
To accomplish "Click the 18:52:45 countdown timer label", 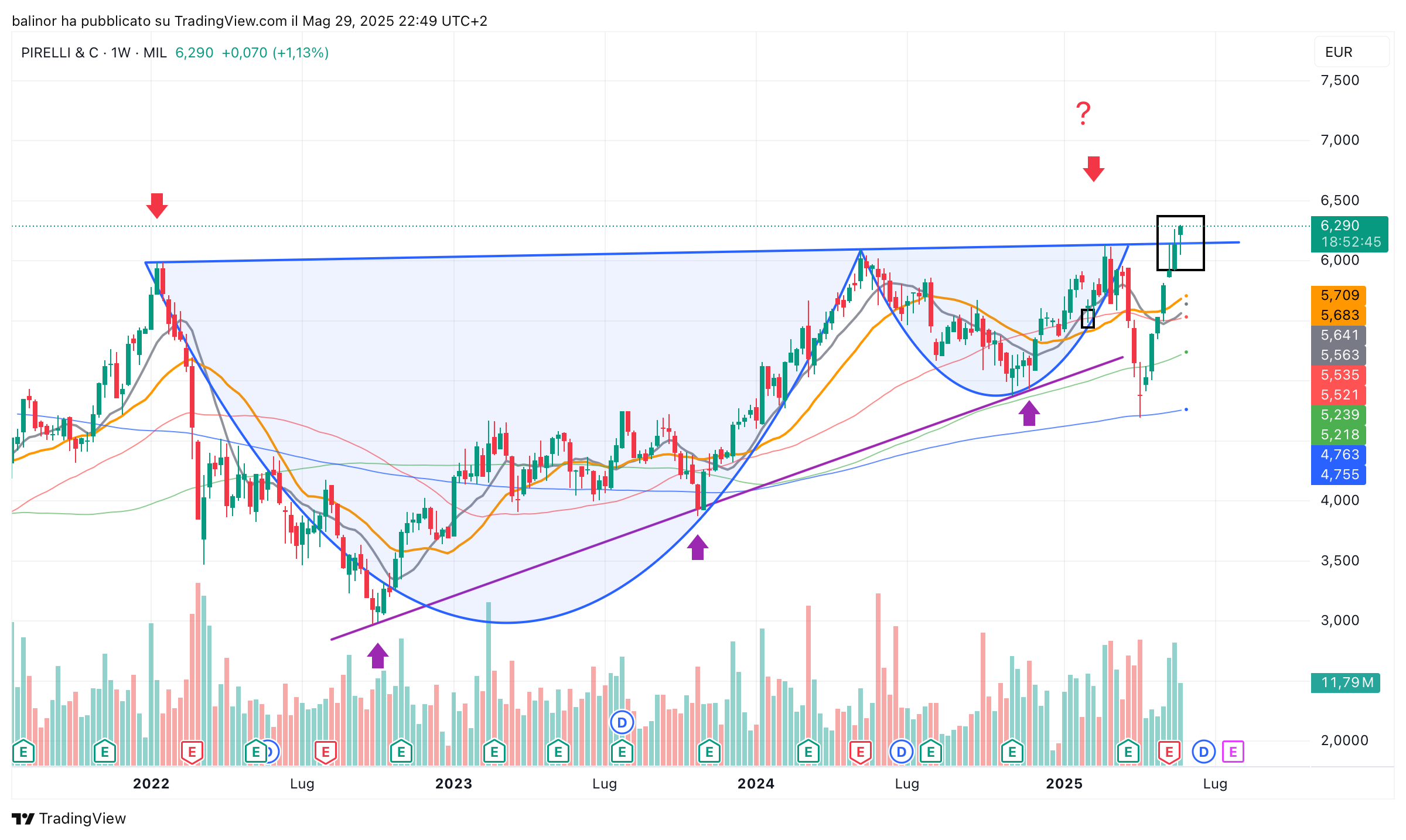I will pos(1349,243).
